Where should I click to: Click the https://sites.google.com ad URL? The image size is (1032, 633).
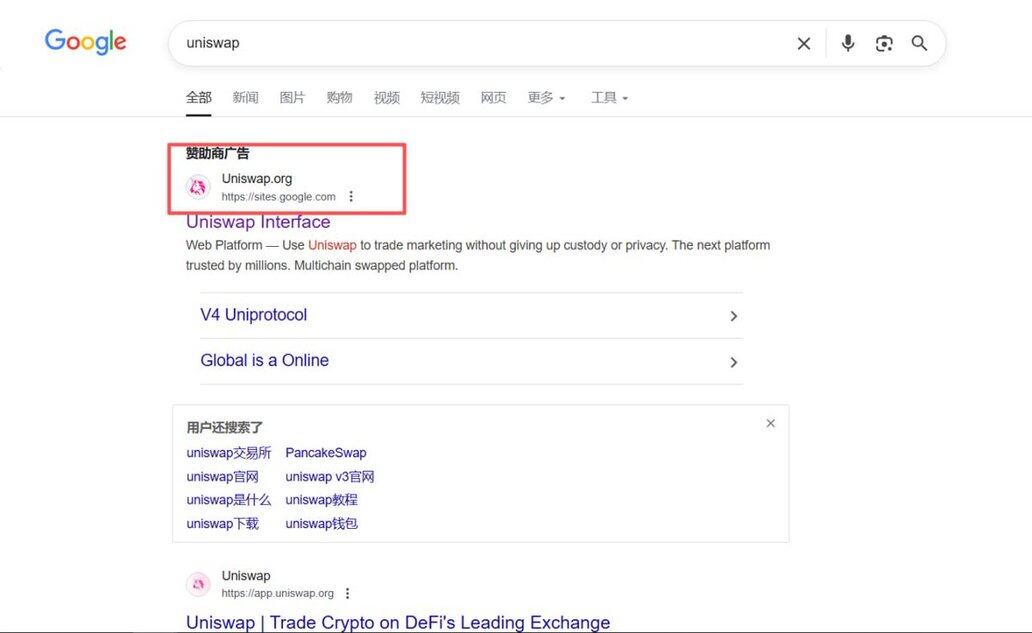coord(278,197)
